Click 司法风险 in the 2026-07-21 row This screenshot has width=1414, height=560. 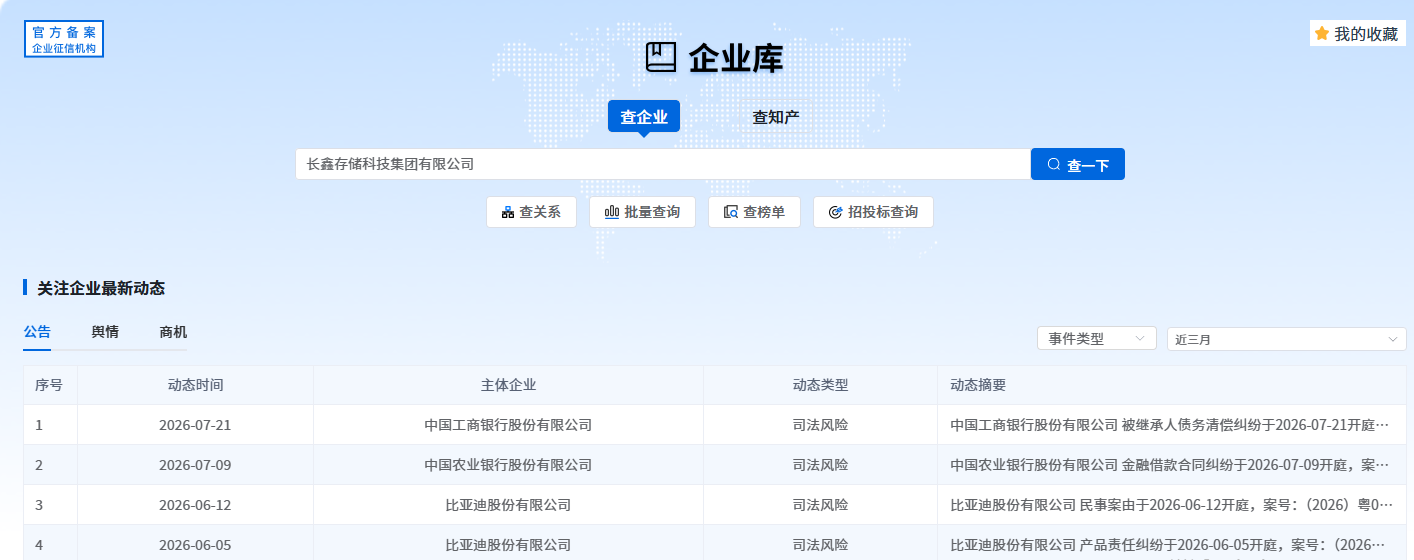pos(820,425)
